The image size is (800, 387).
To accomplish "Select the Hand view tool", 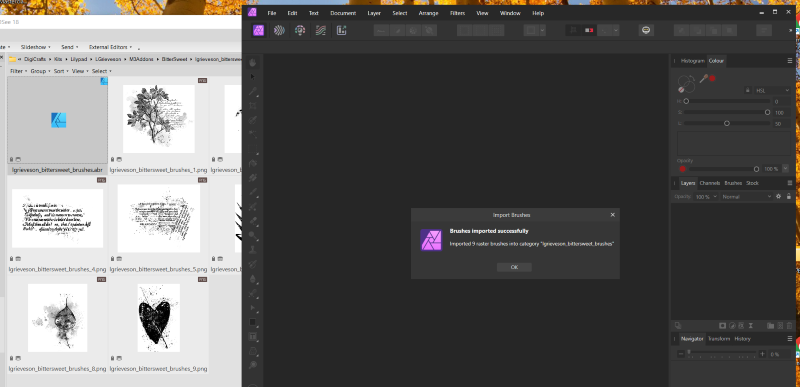I will 253,62.
